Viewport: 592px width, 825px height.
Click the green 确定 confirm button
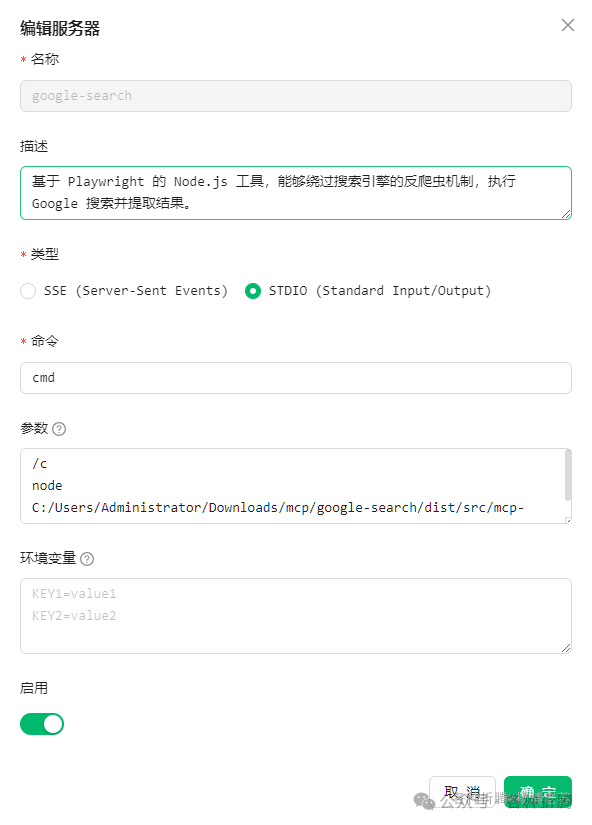tap(538, 792)
